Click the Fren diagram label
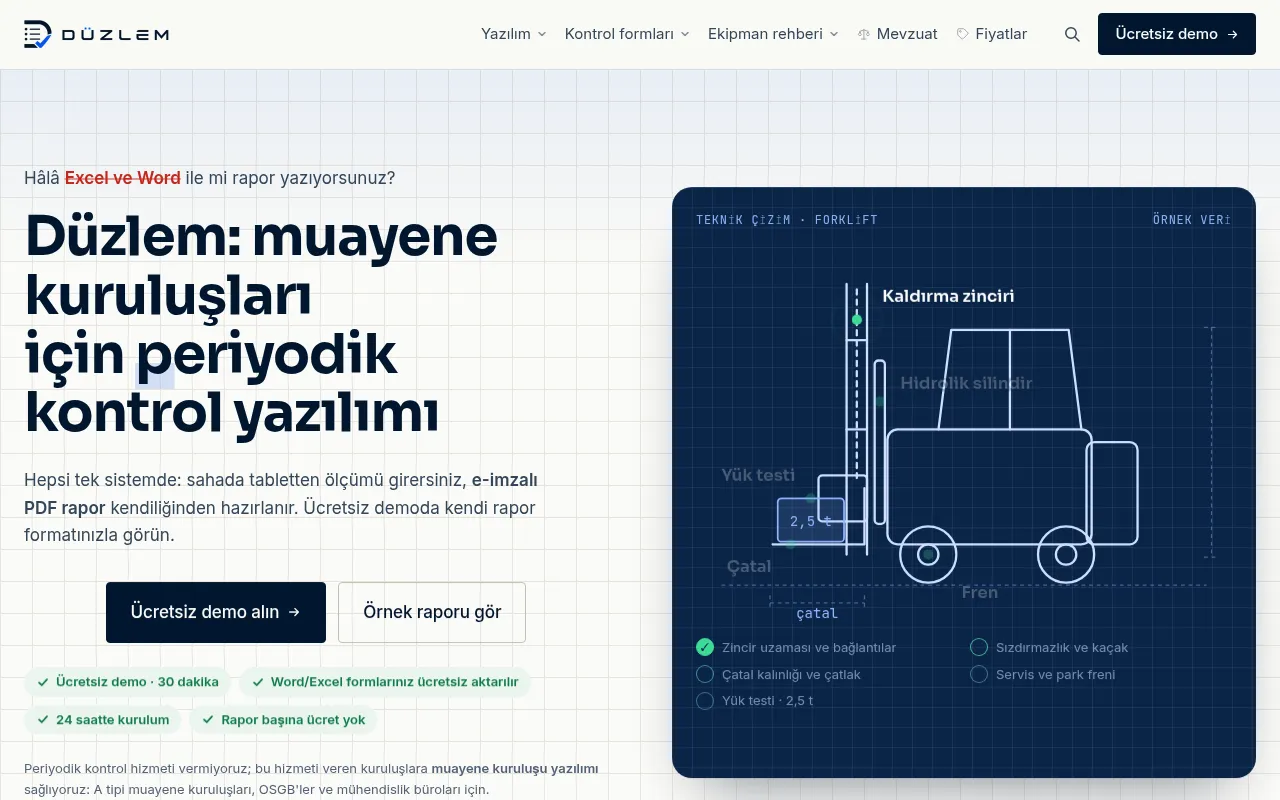 (980, 592)
